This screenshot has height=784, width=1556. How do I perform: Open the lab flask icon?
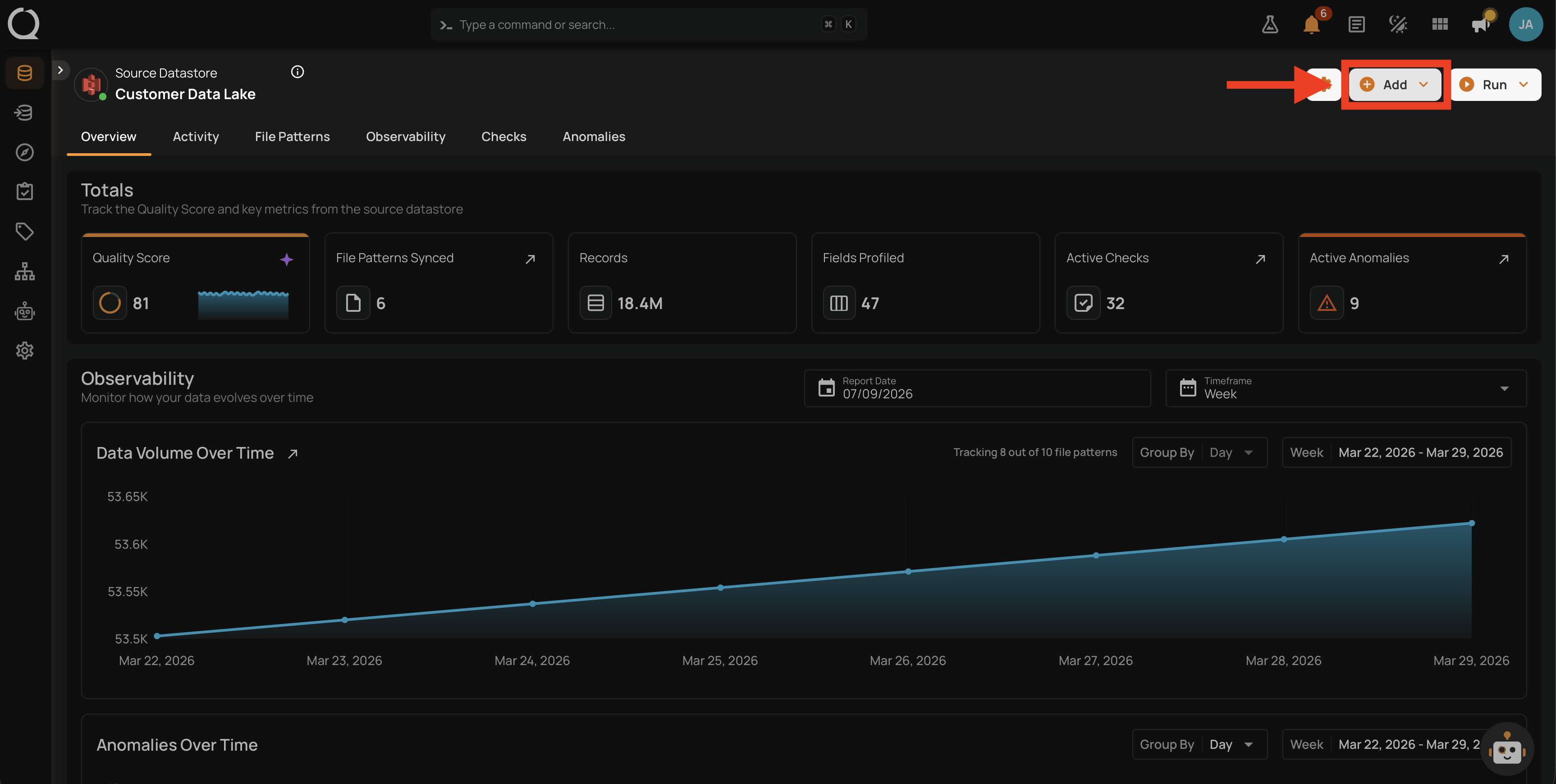point(1270,24)
